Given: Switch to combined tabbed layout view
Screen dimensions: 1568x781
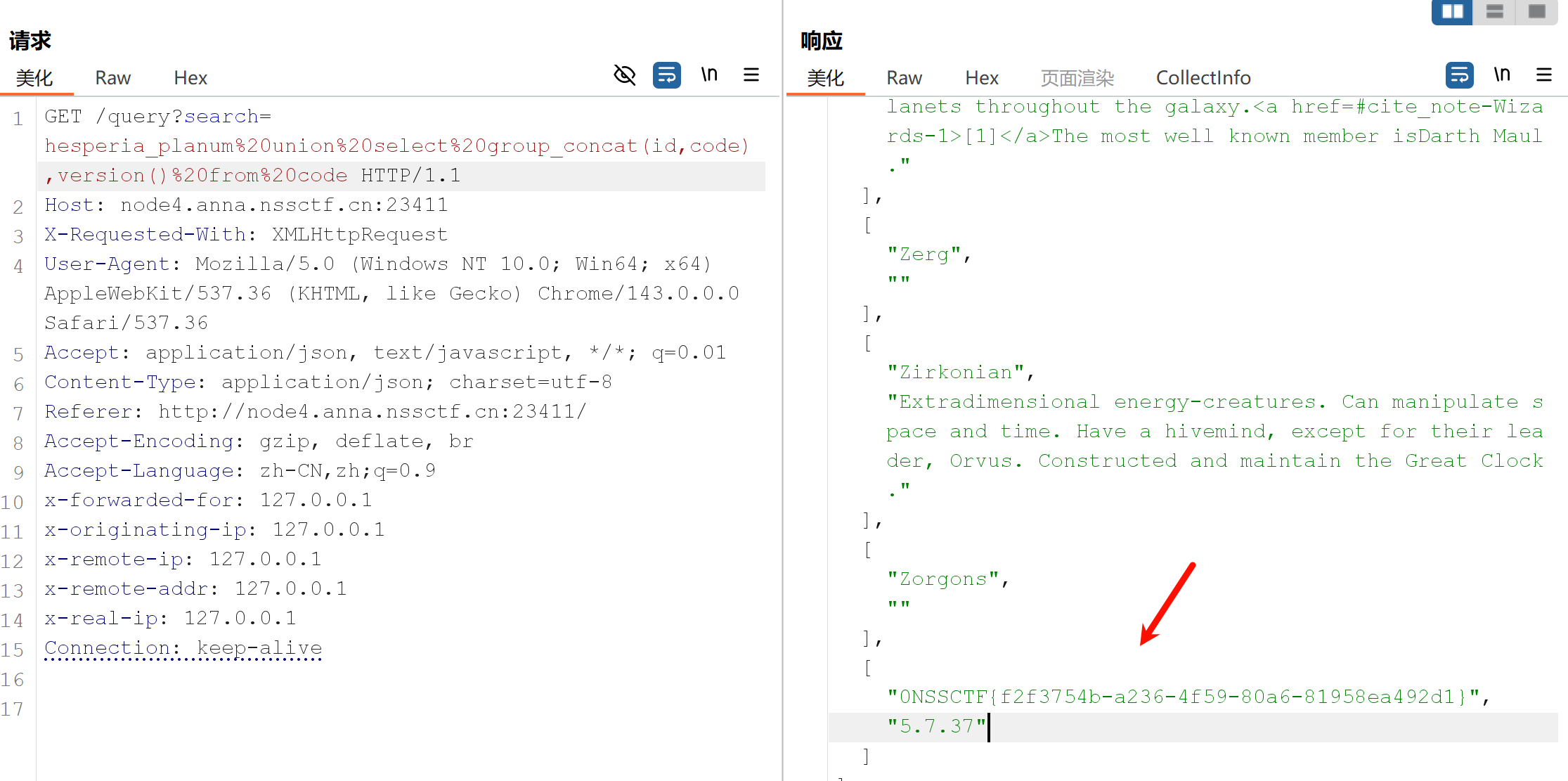Looking at the screenshot, I should click(x=1537, y=12).
